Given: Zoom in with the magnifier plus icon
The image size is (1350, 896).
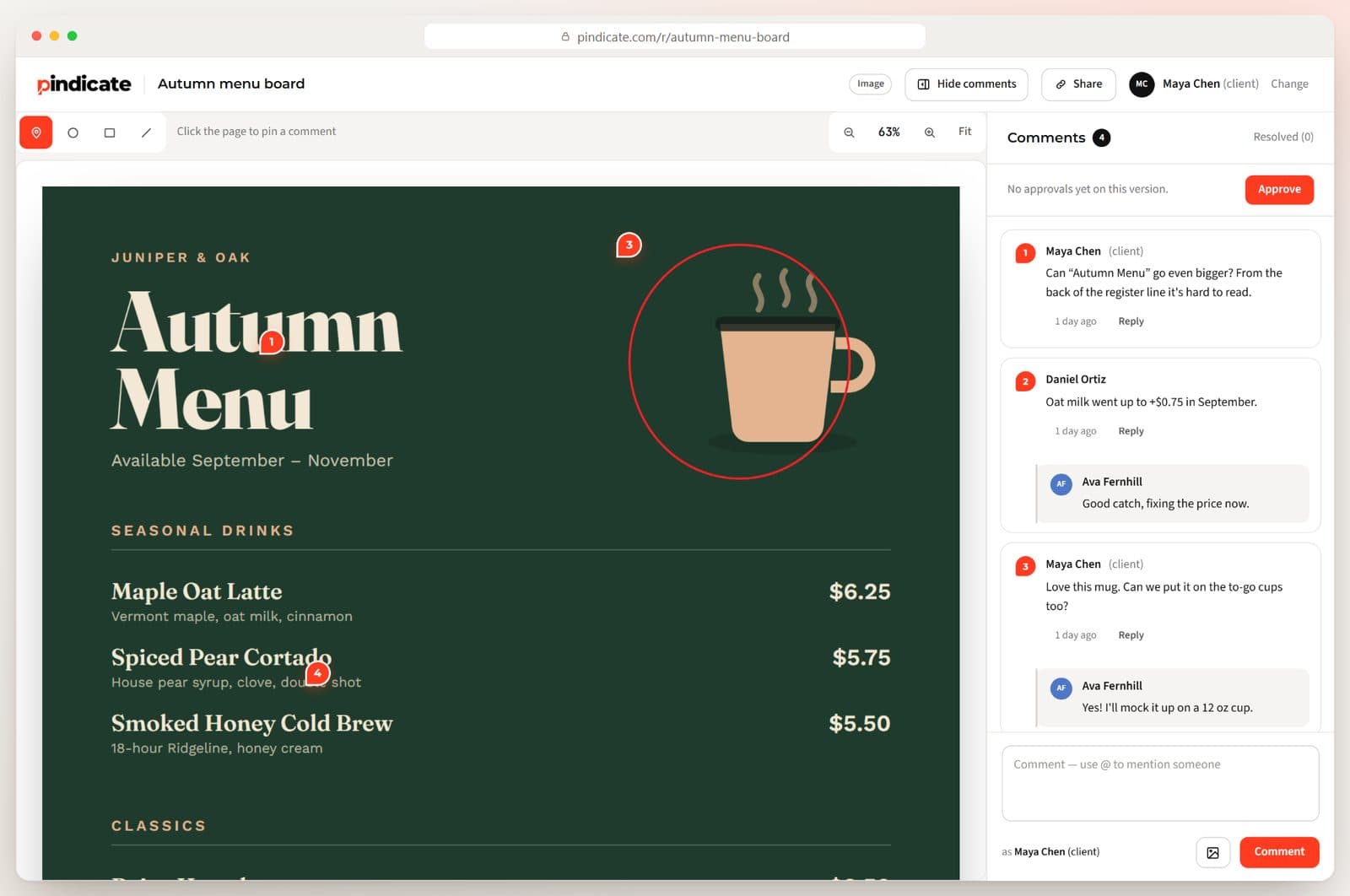Looking at the screenshot, I should (929, 132).
